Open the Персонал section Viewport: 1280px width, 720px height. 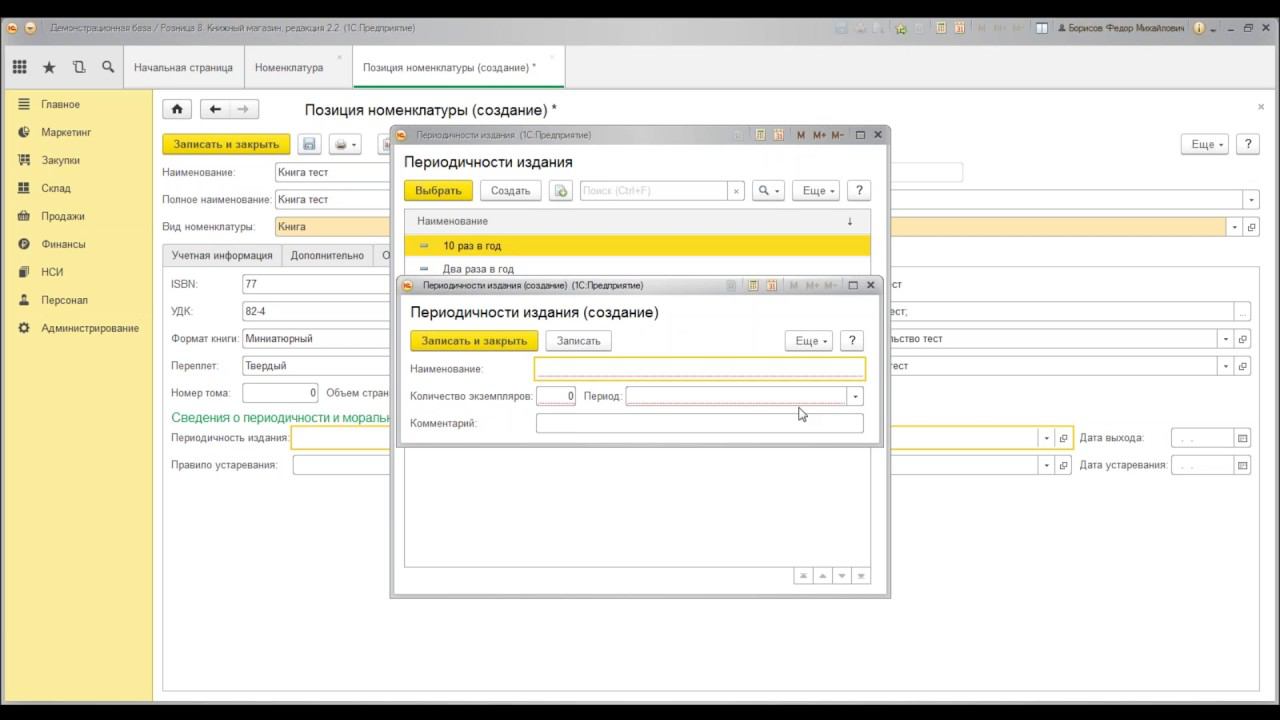(64, 300)
